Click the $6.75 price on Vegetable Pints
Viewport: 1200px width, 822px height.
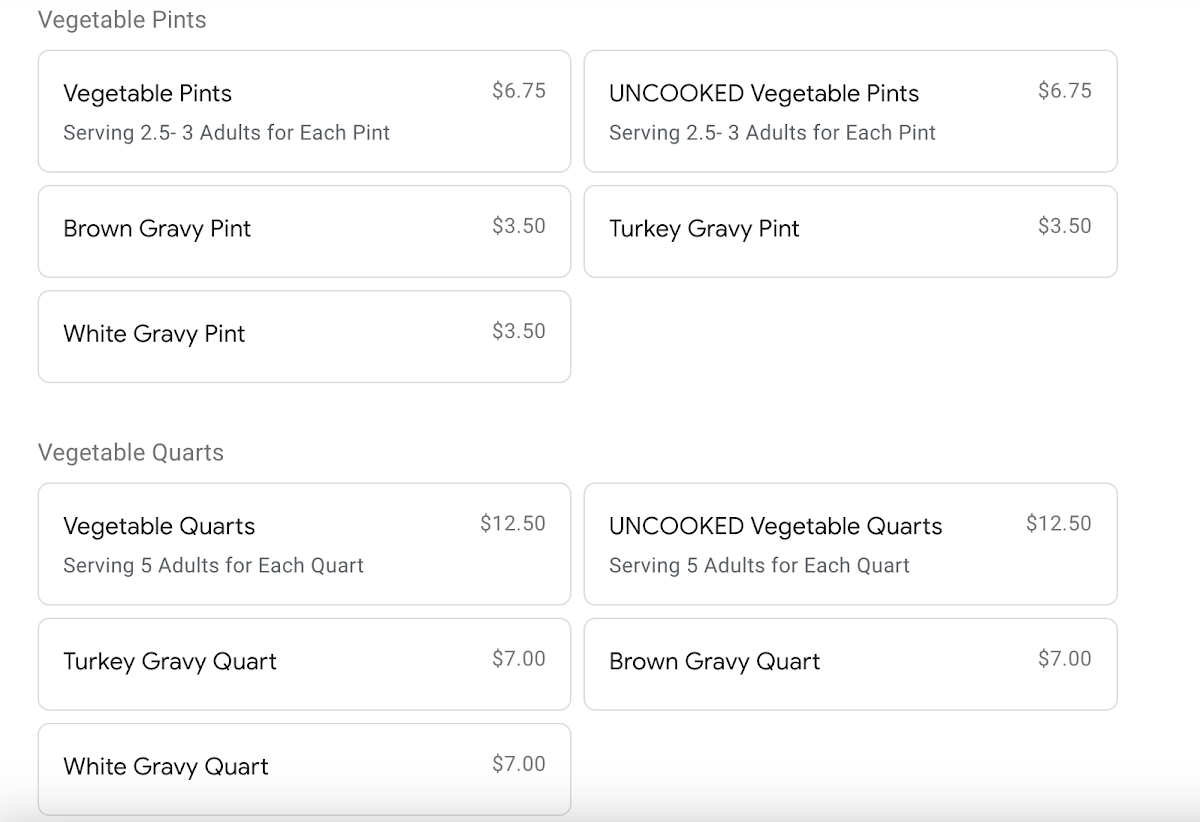click(x=519, y=91)
